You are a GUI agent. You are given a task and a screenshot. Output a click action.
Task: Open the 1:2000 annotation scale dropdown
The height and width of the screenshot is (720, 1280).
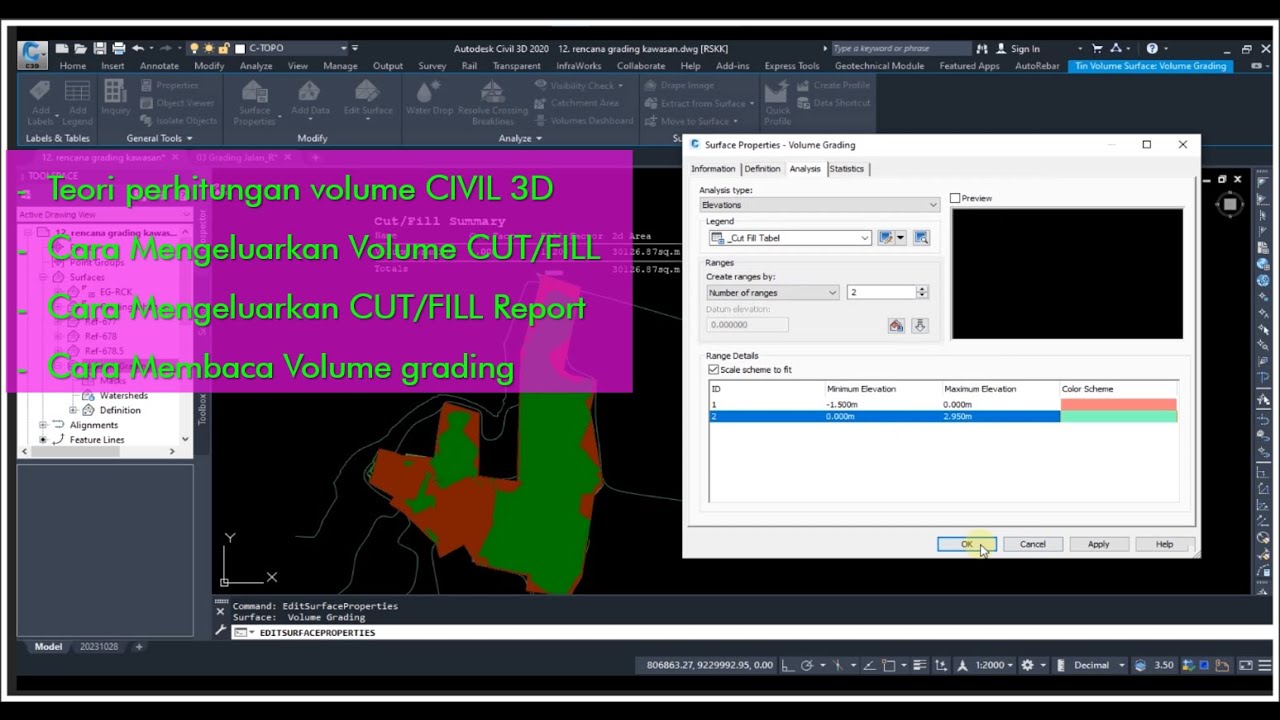[x=995, y=665]
